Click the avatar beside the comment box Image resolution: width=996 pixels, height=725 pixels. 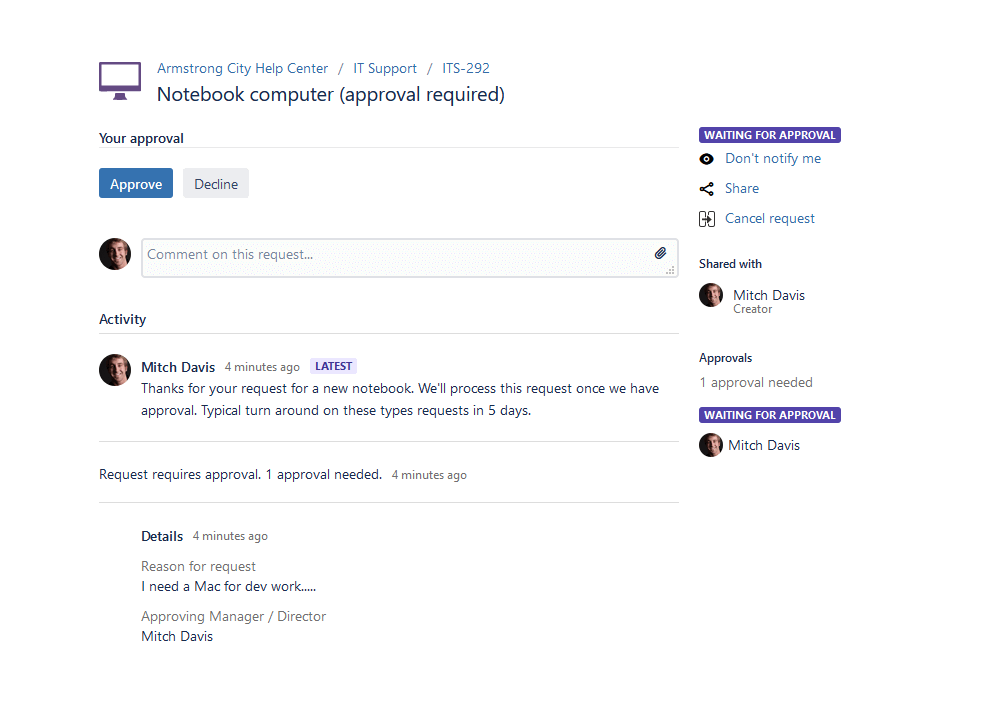click(115, 254)
